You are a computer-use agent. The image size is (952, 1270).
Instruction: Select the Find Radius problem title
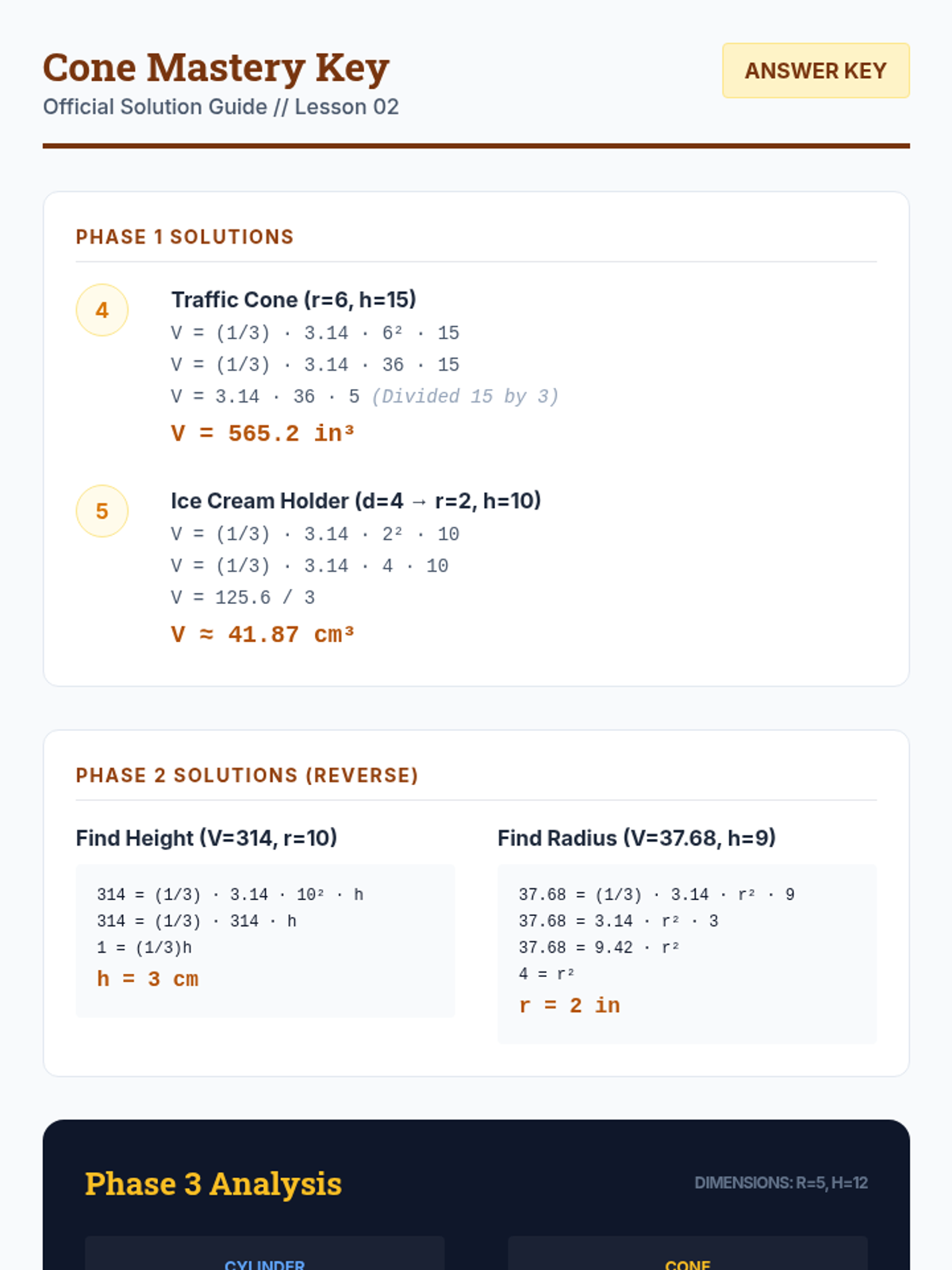[x=636, y=838]
